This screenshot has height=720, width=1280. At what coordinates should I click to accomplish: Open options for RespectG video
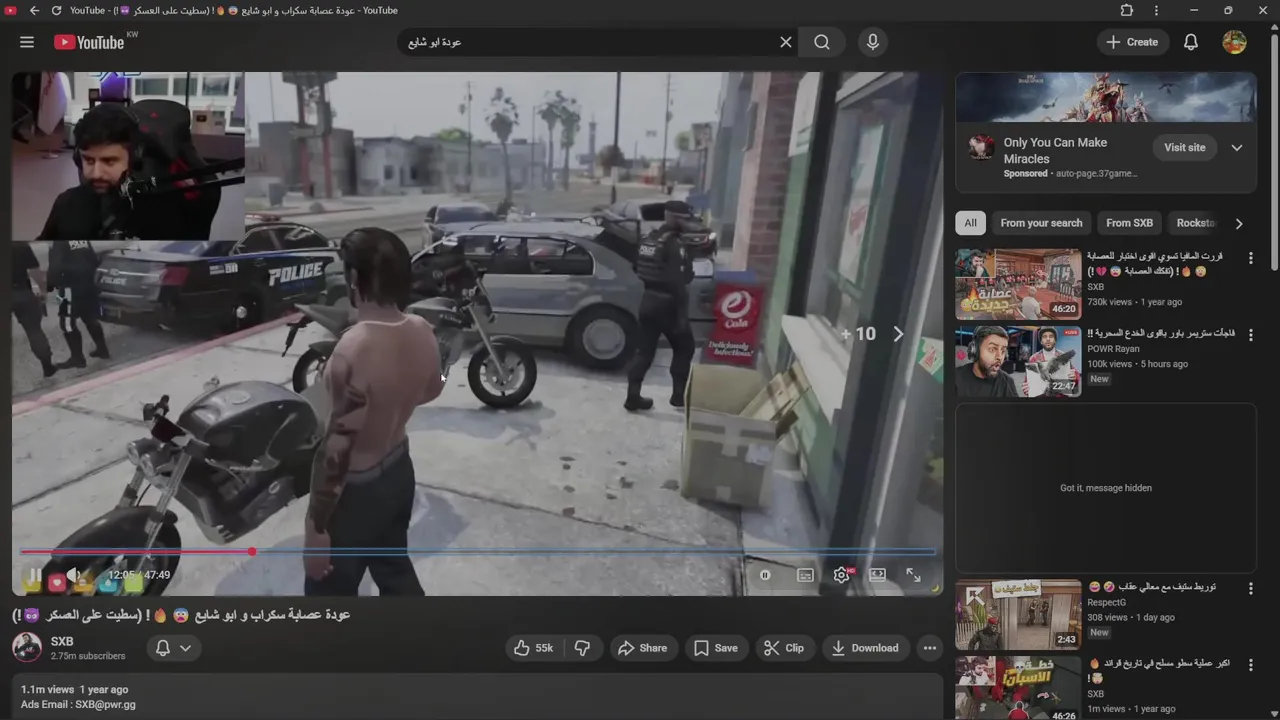pos(1250,589)
